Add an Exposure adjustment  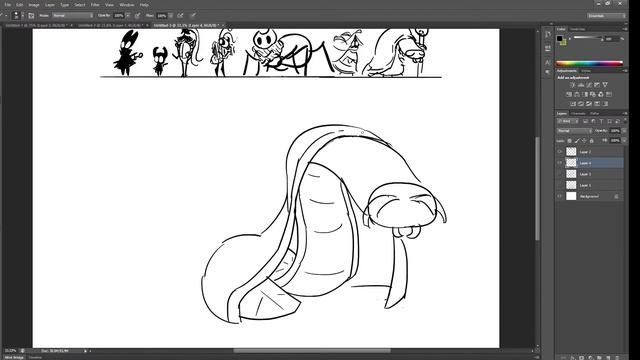pos(597,85)
